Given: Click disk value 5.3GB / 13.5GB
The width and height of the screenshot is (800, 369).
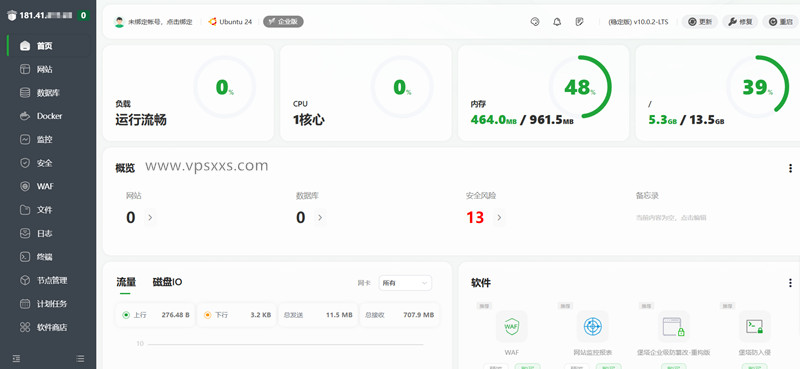Looking at the screenshot, I should point(686,120).
